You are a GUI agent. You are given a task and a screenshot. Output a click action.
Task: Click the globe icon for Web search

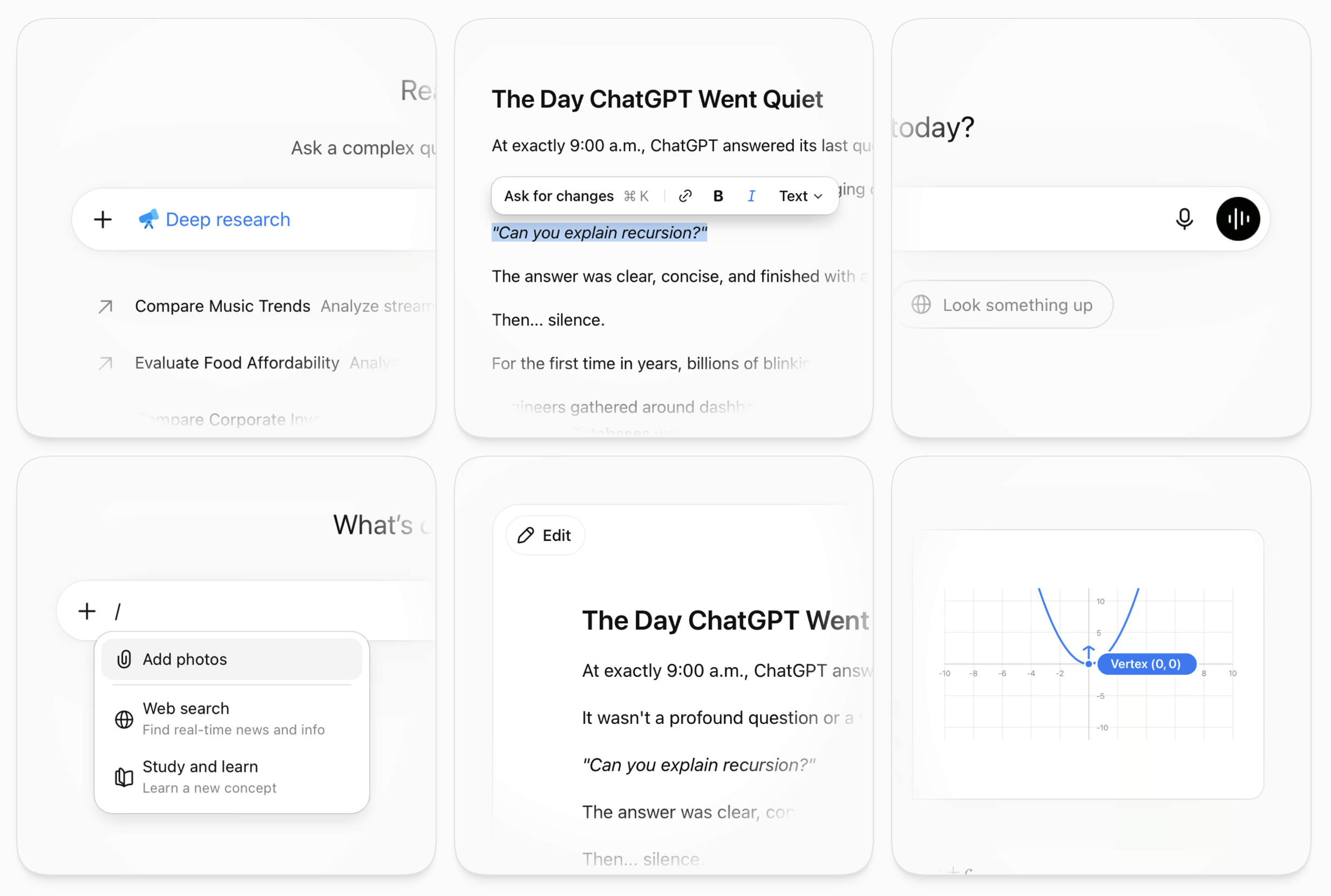[124, 719]
